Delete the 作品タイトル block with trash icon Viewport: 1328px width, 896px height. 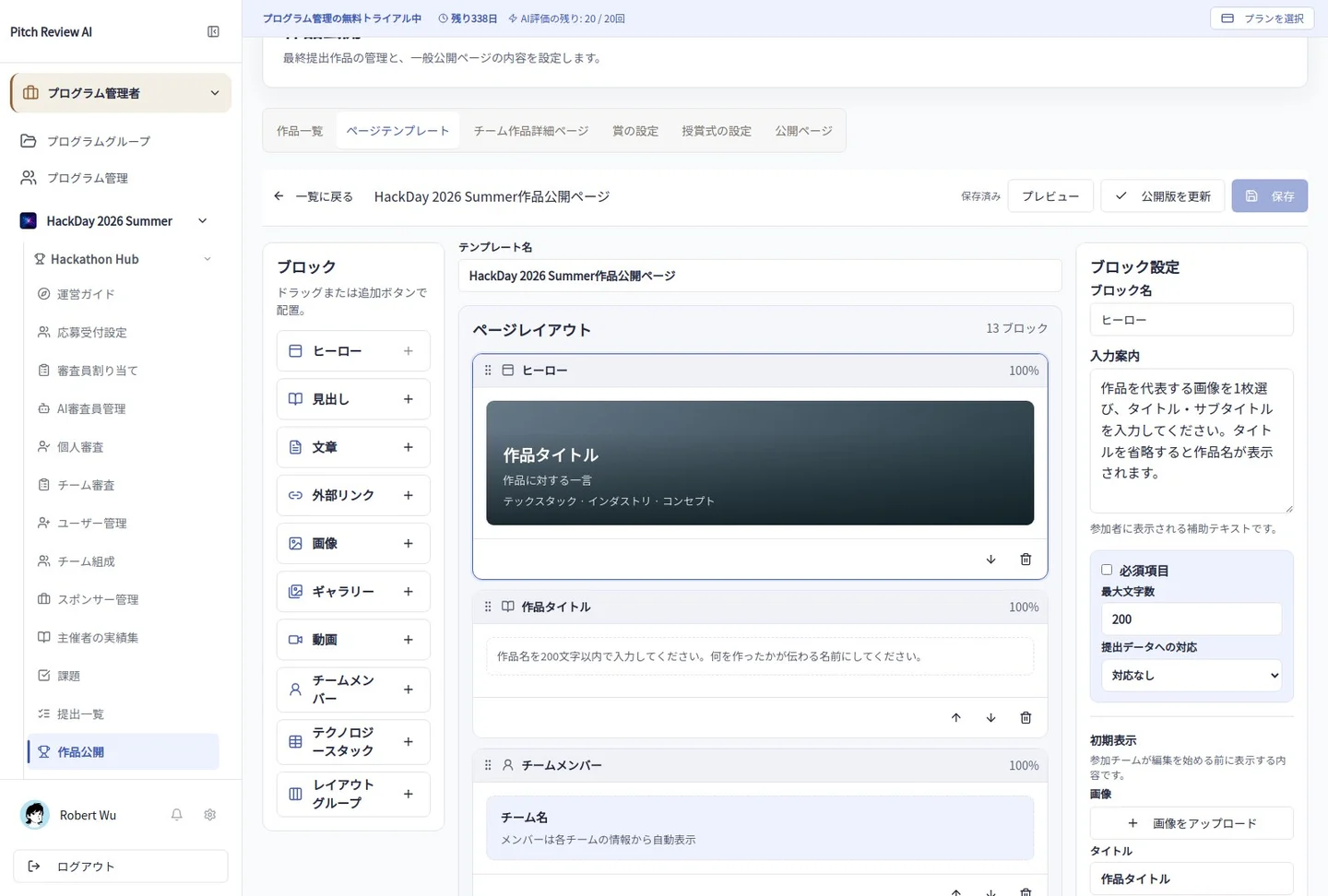pyautogui.click(x=1026, y=718)
